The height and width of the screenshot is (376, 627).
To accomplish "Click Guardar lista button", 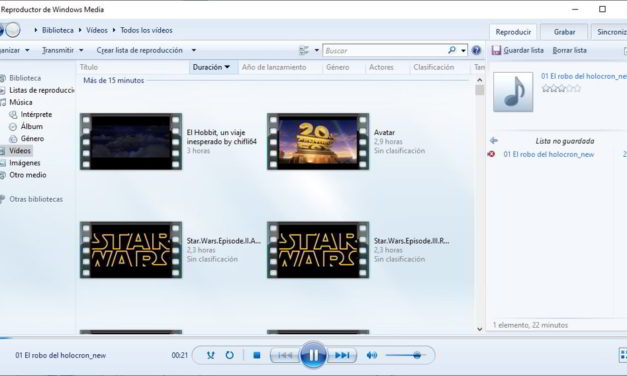I will [x=518, y=50].
